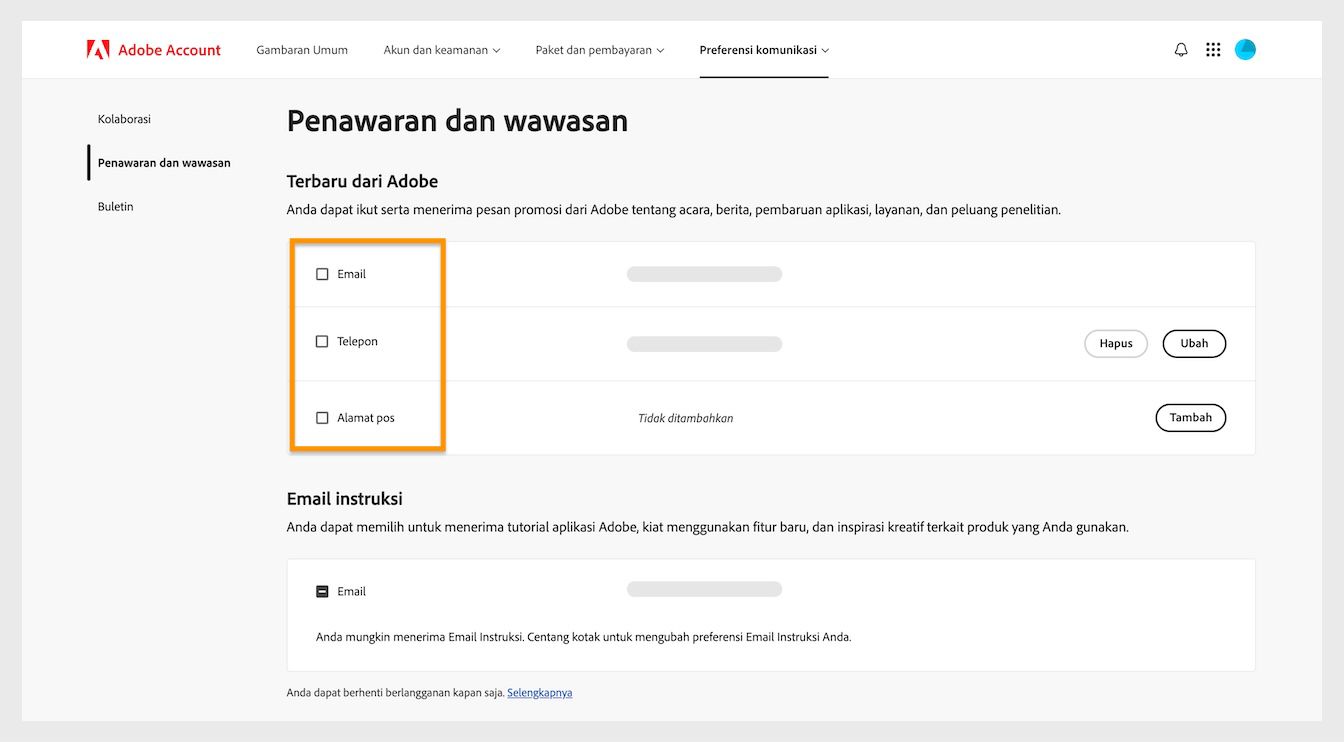
Task: Expand the Preferensi komunikasi dropdown
Action: [763, 48]
